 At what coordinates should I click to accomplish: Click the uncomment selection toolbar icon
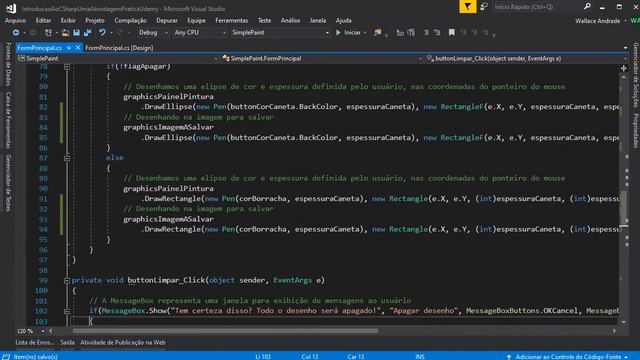point(437,33)
